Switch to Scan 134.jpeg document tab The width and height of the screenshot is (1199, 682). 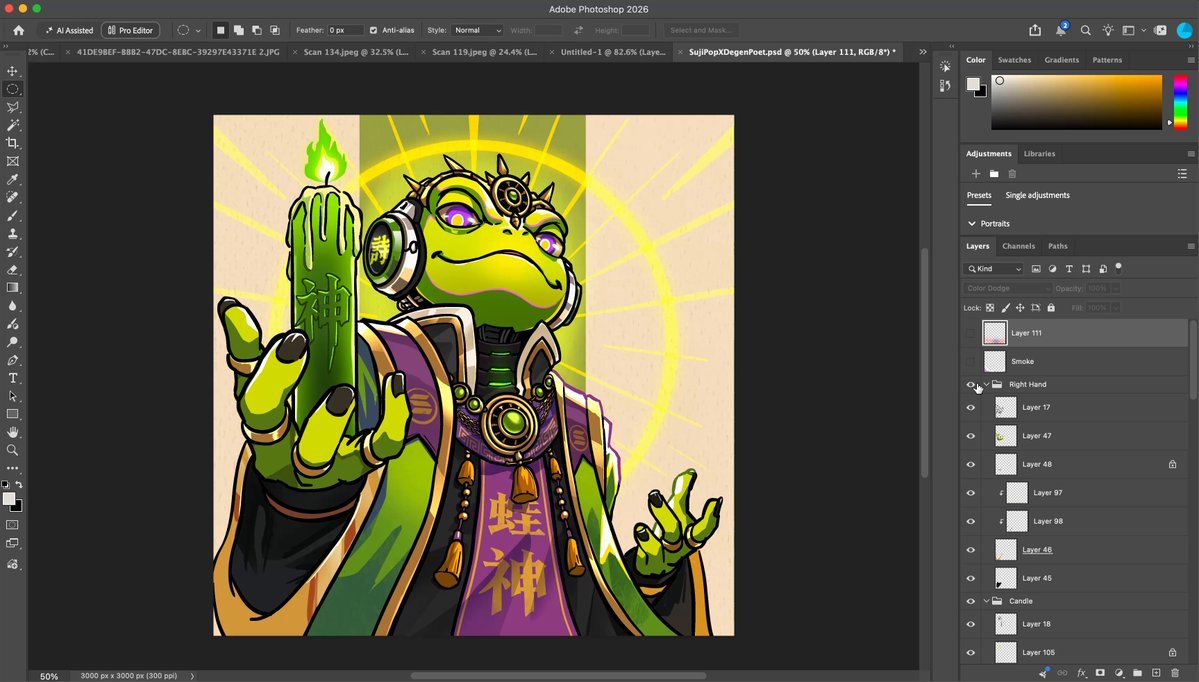(x=356, y=52)
